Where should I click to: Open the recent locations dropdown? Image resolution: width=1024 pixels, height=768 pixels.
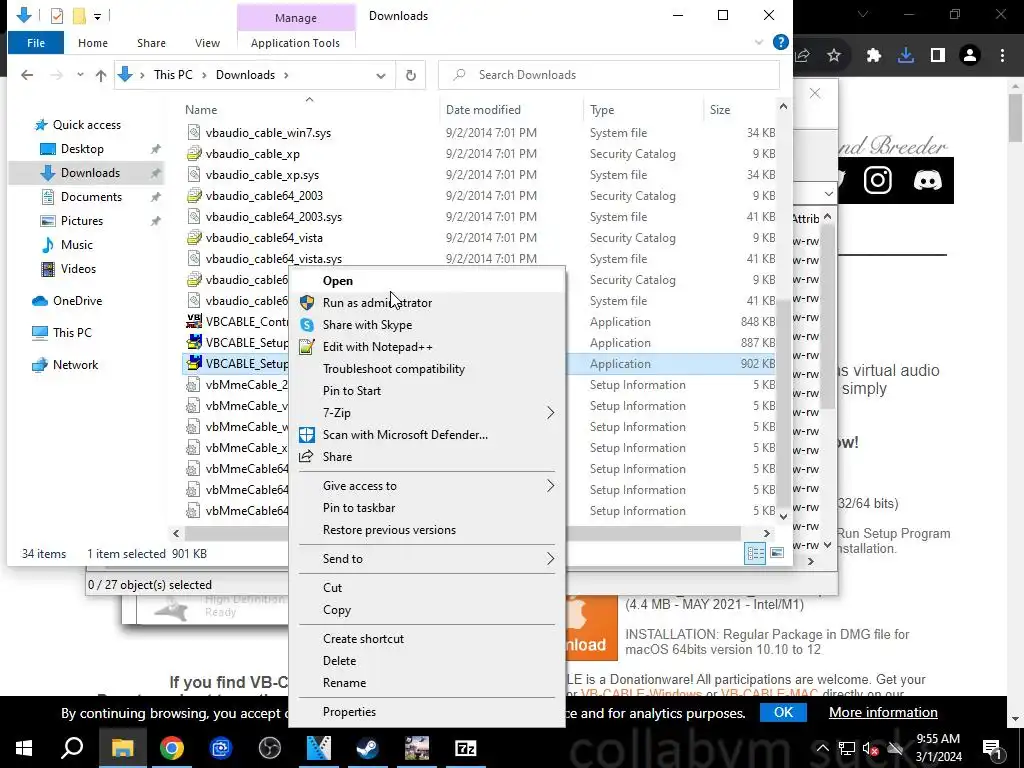(80, 75)
